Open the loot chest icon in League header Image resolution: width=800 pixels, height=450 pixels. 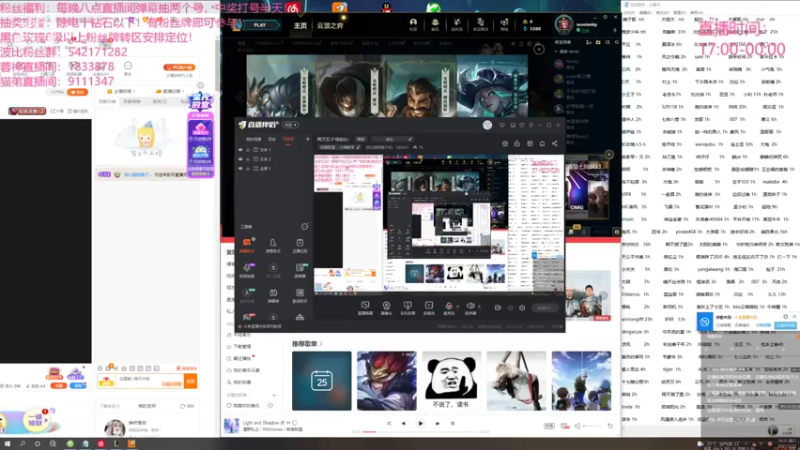435,24
